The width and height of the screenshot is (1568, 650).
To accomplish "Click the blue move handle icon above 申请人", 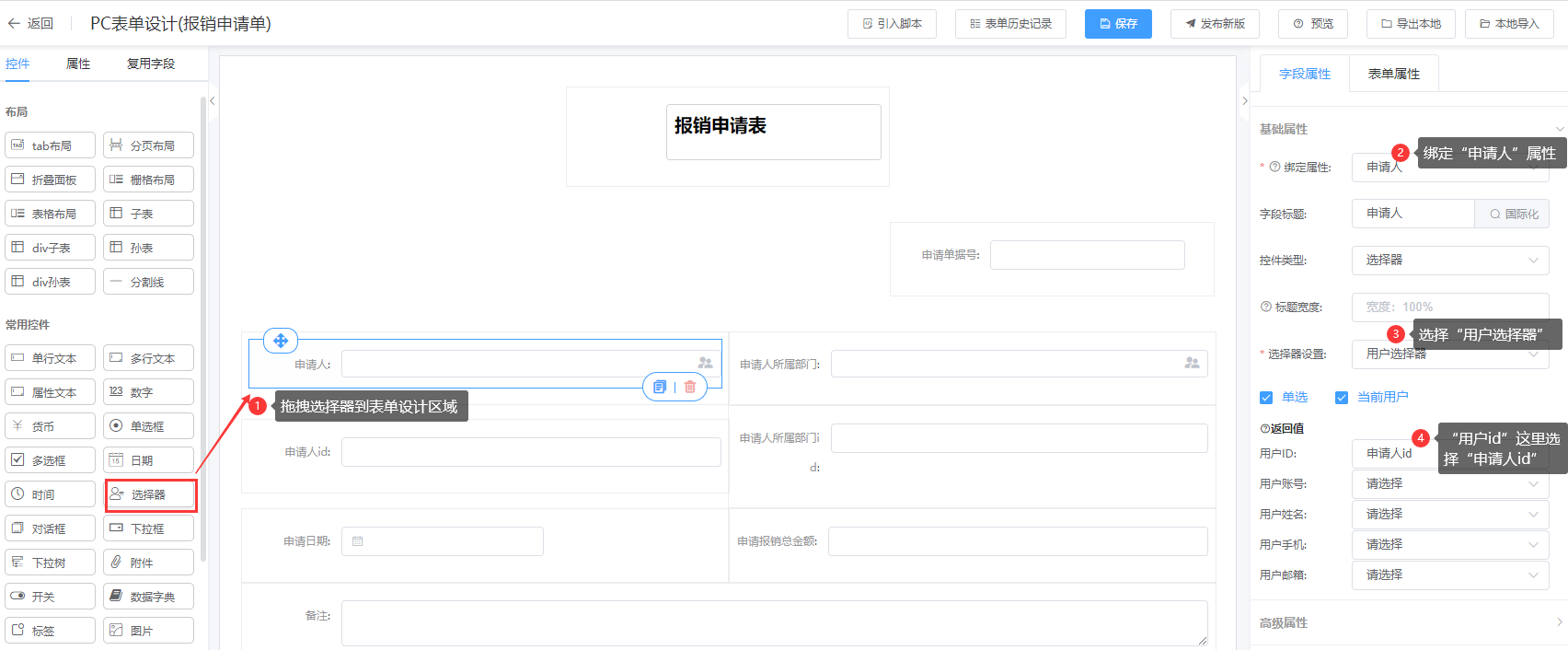I will click(281, 341).
